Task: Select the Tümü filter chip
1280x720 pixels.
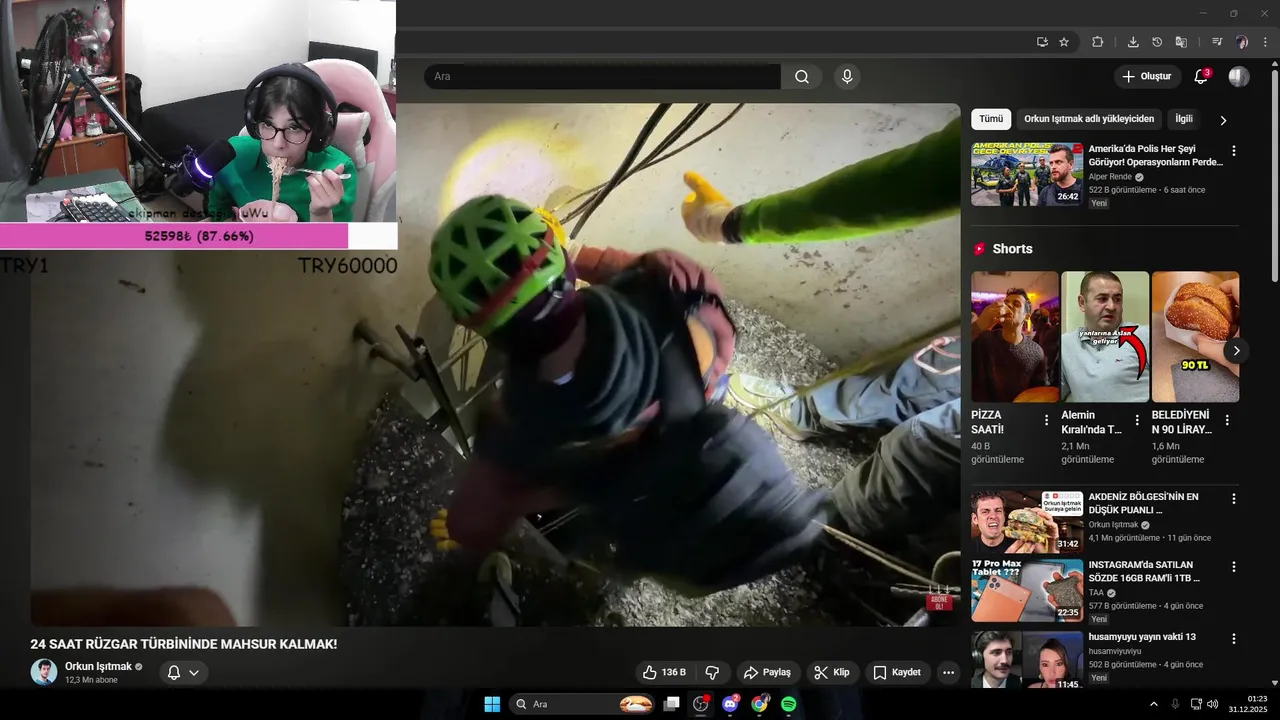Action: pyautogui.click(x=991, y=119)
